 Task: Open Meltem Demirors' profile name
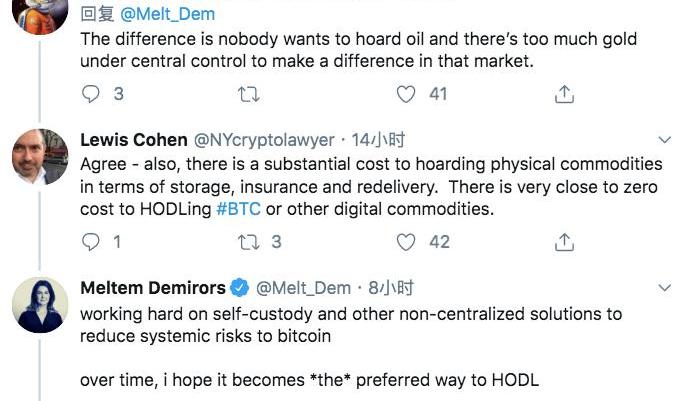tap(153, 288)
